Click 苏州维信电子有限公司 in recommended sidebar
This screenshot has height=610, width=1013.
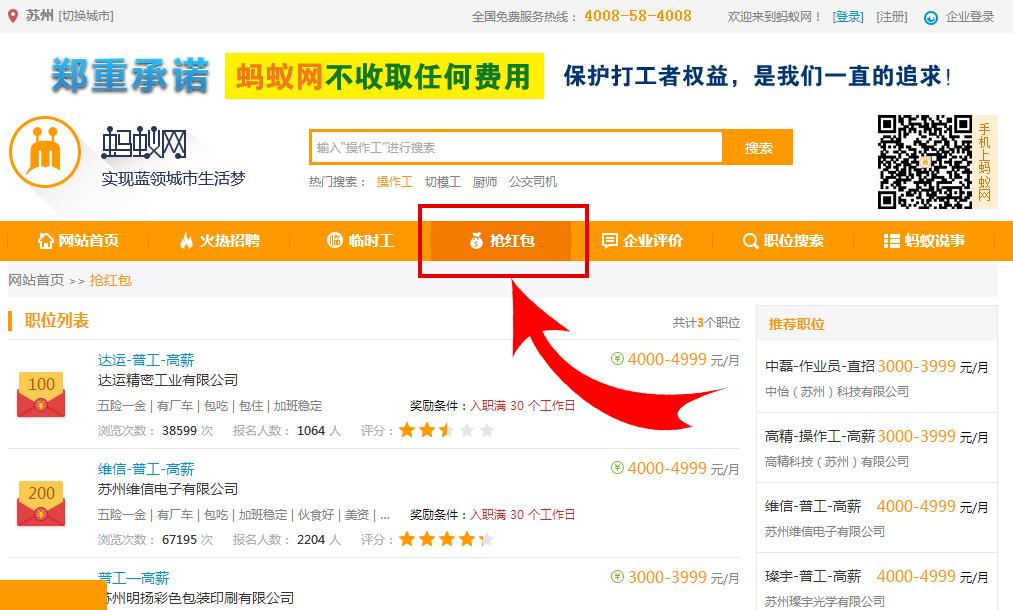[825, 532]
